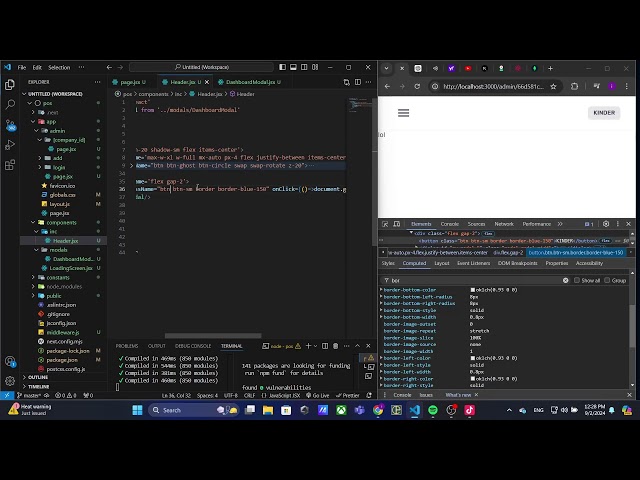The width and height of the screenshot is (640, 480).
Task: Open the Extensions view in activity bar
Action: pyautogui.click(x=10, y=164)
